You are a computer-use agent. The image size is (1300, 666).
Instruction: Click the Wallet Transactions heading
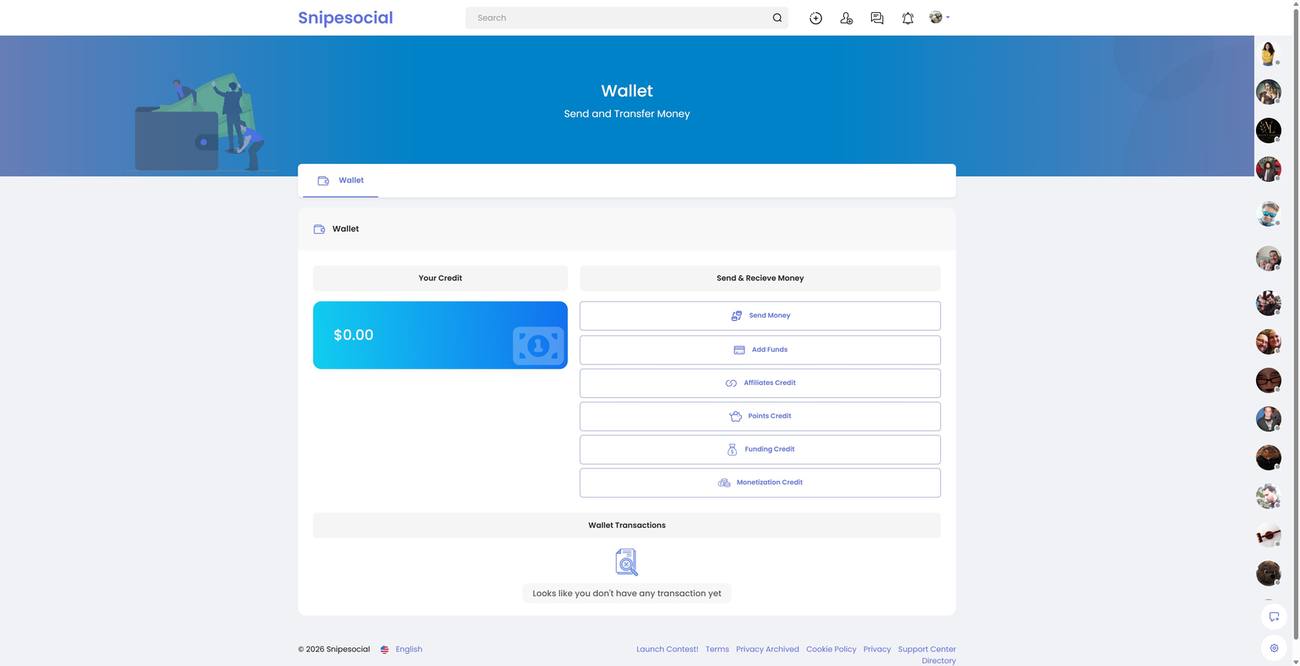[x=627, y=526]
